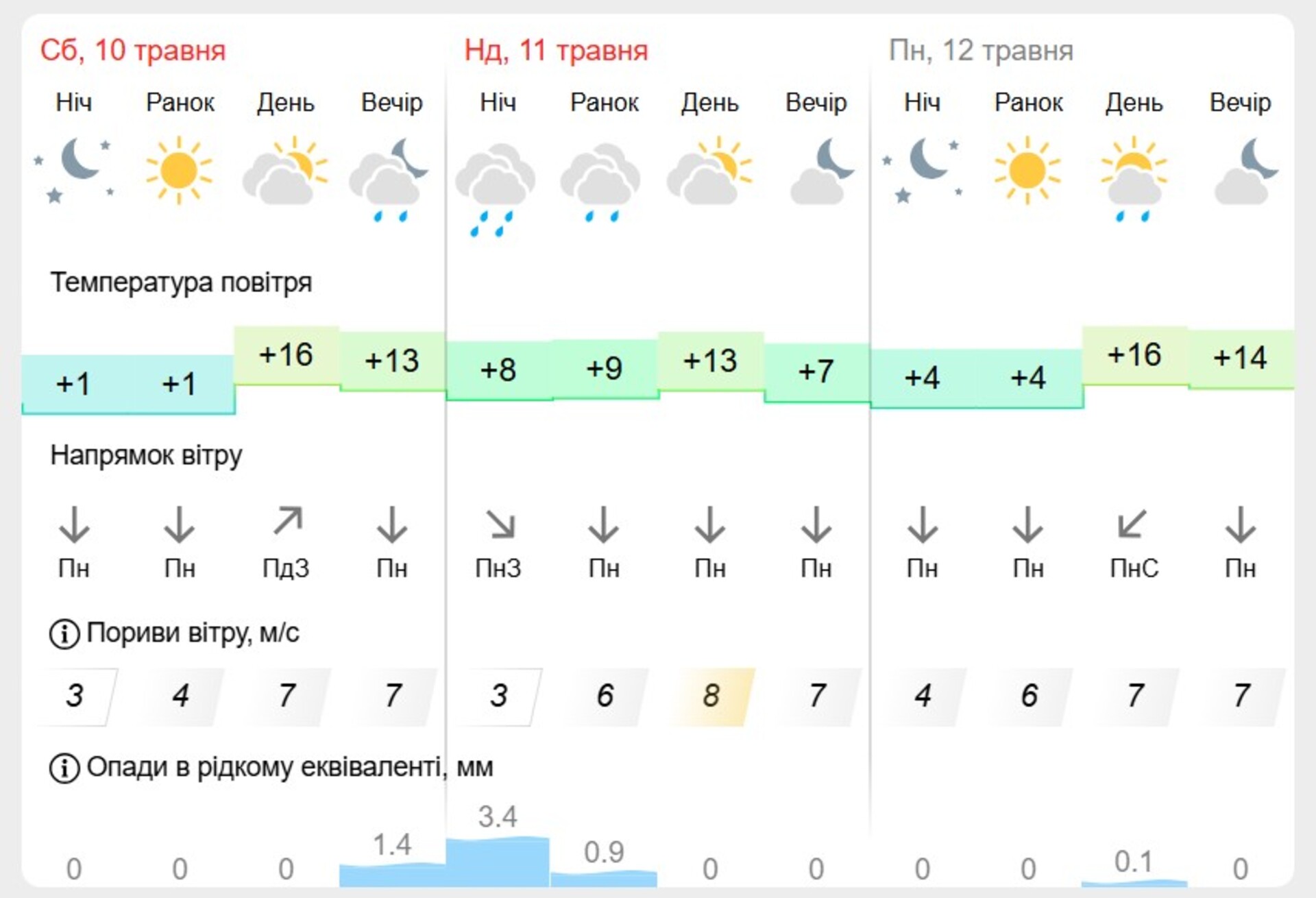The width and height of the screenshot is (1316, 898).
Task: Click the starry moon icon for Saturday night
Action: (74, 170)
